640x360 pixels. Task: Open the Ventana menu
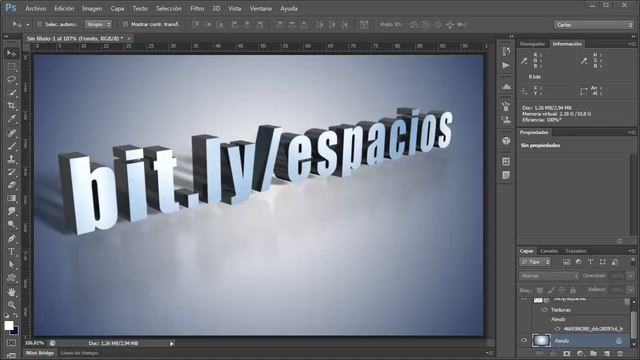(x=260, y=9)
